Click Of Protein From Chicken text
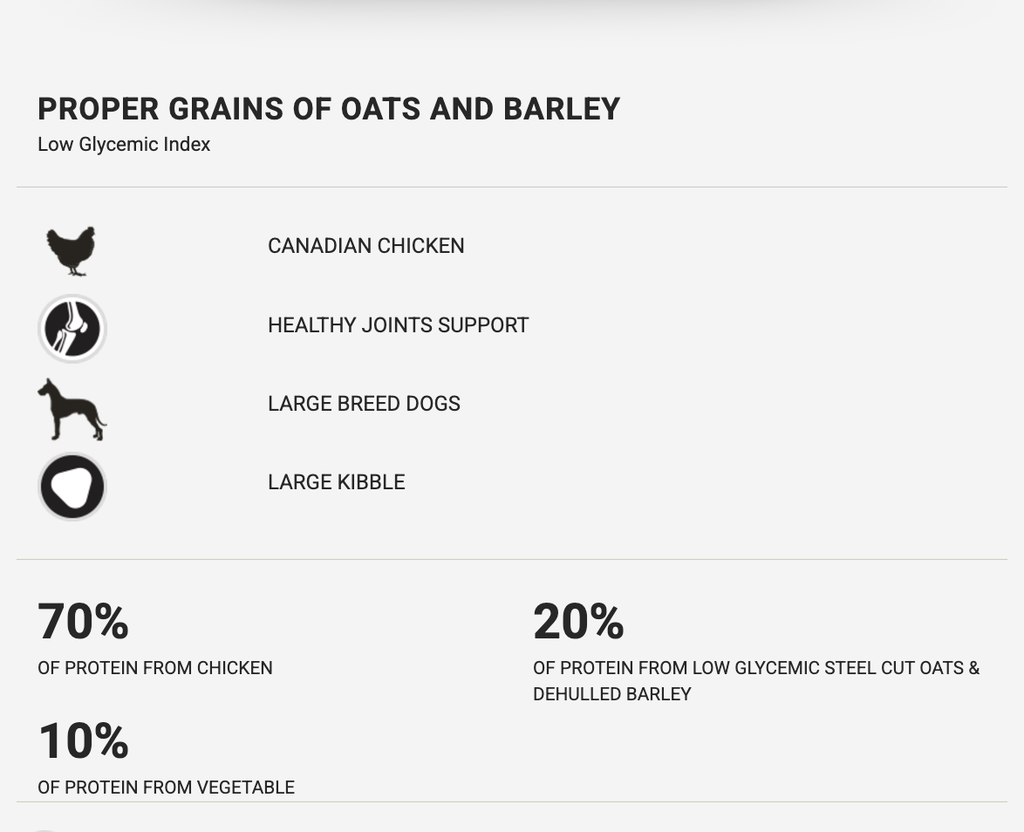This screenshot has width=1024, height=832. (155, 668)
